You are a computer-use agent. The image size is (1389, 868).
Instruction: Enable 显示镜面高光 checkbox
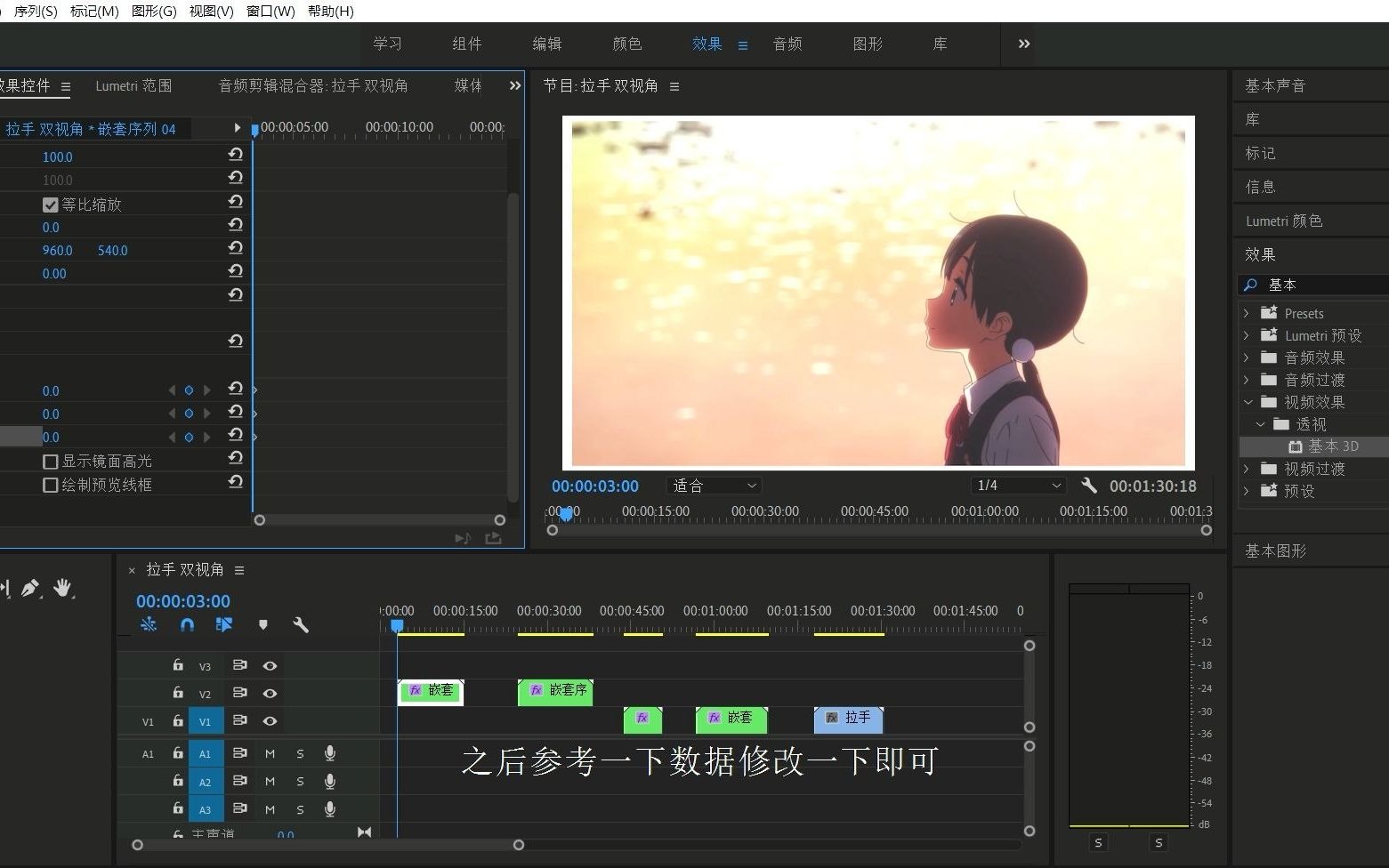(51, 462)
